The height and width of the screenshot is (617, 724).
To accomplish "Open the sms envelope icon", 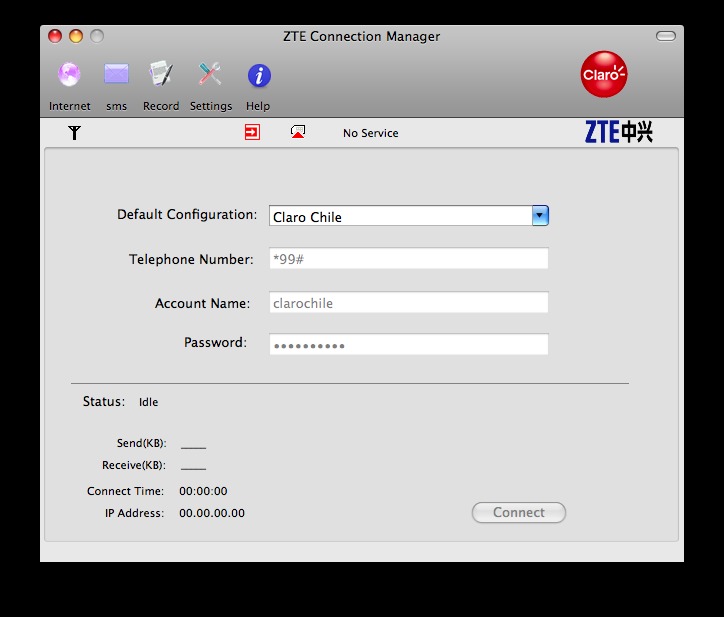I will tap(116, 74).
